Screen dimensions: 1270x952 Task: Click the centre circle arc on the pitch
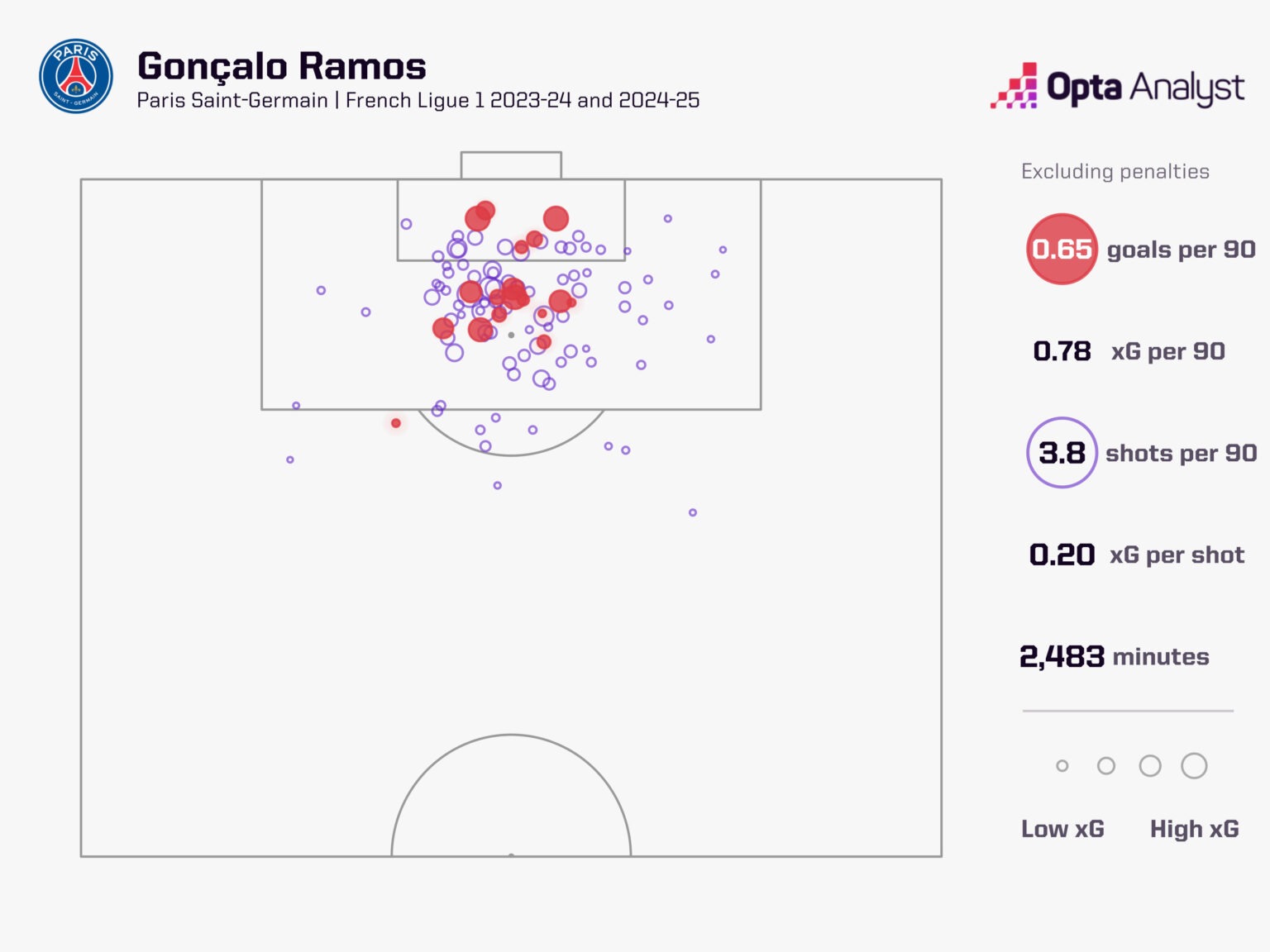click(511, 735)
